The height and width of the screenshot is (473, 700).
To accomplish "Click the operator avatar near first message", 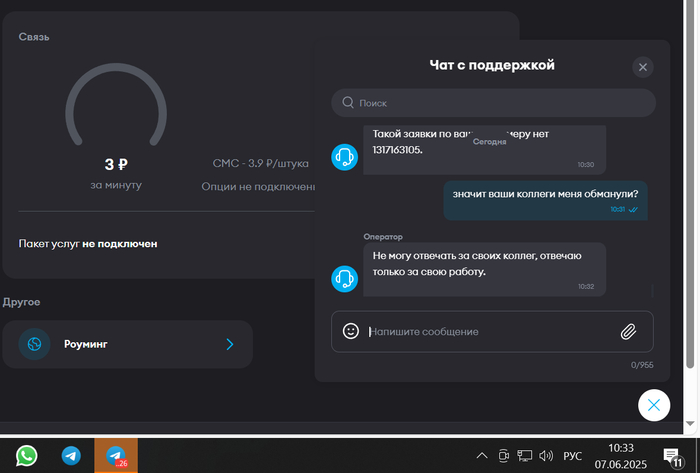I will 344,157.
